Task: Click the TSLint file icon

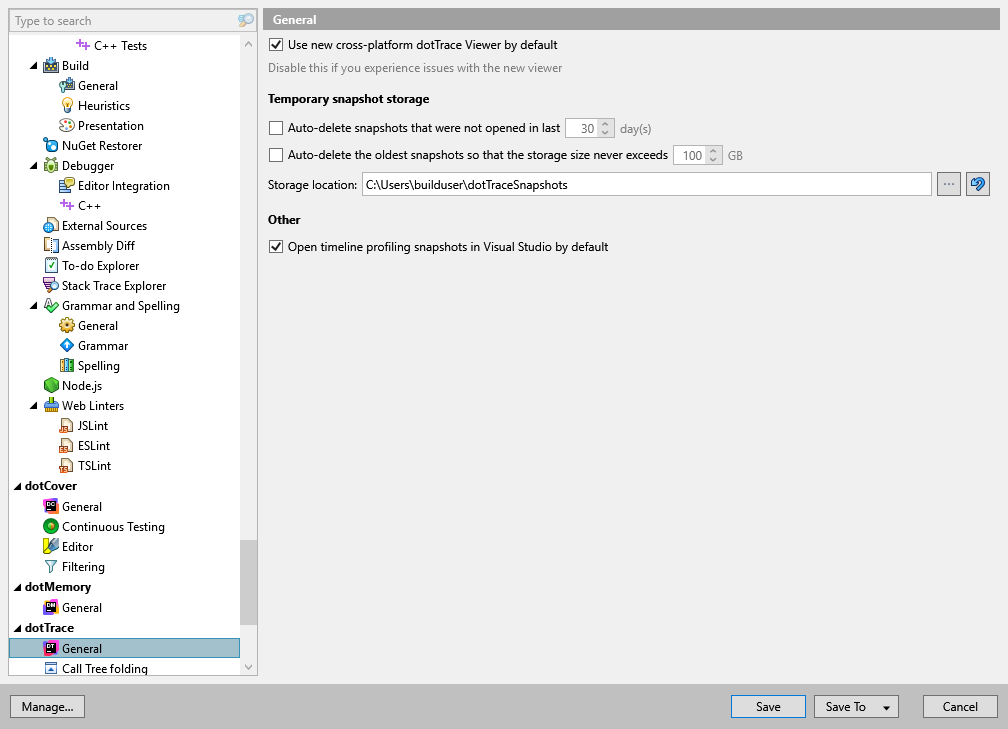Action: (66, 465)
